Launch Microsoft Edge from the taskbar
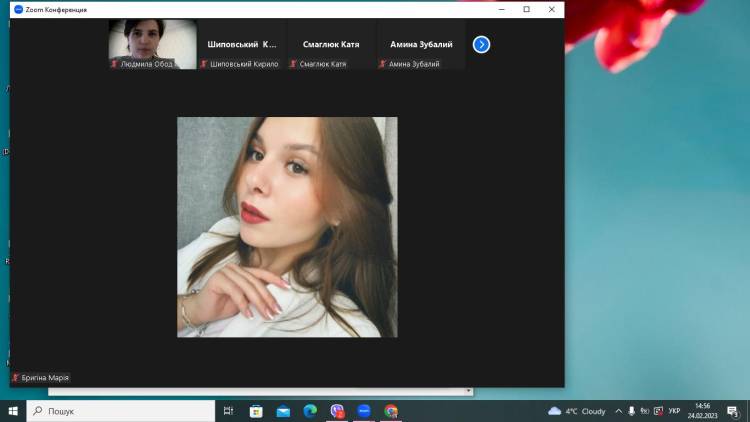The image size is (750, 422). click(x=310, y=411)
